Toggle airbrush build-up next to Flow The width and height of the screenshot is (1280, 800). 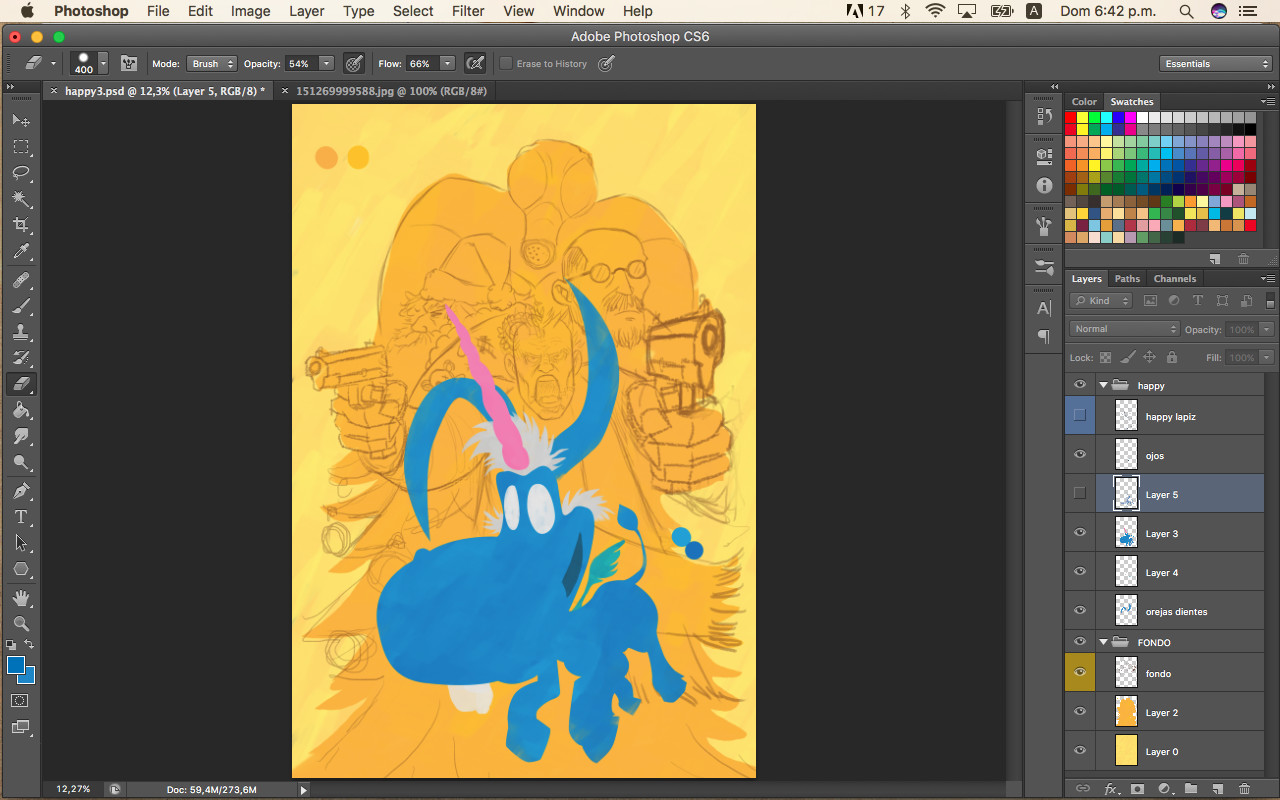(476, 63)
